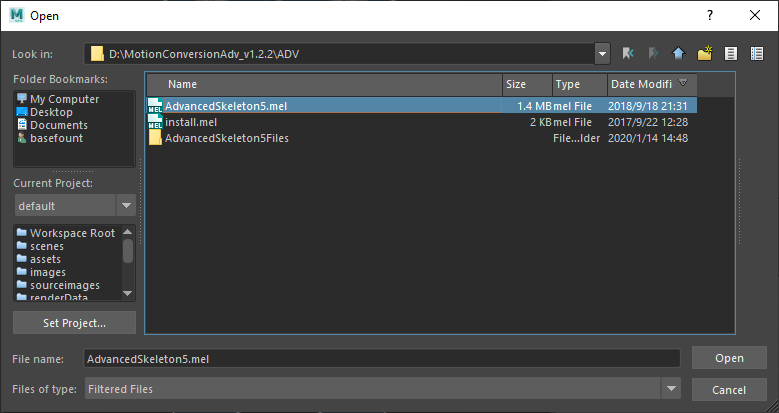Close the Open dialog window
Image resolution: width=779 pixels, height=413 pixels.
coord(755,15)
